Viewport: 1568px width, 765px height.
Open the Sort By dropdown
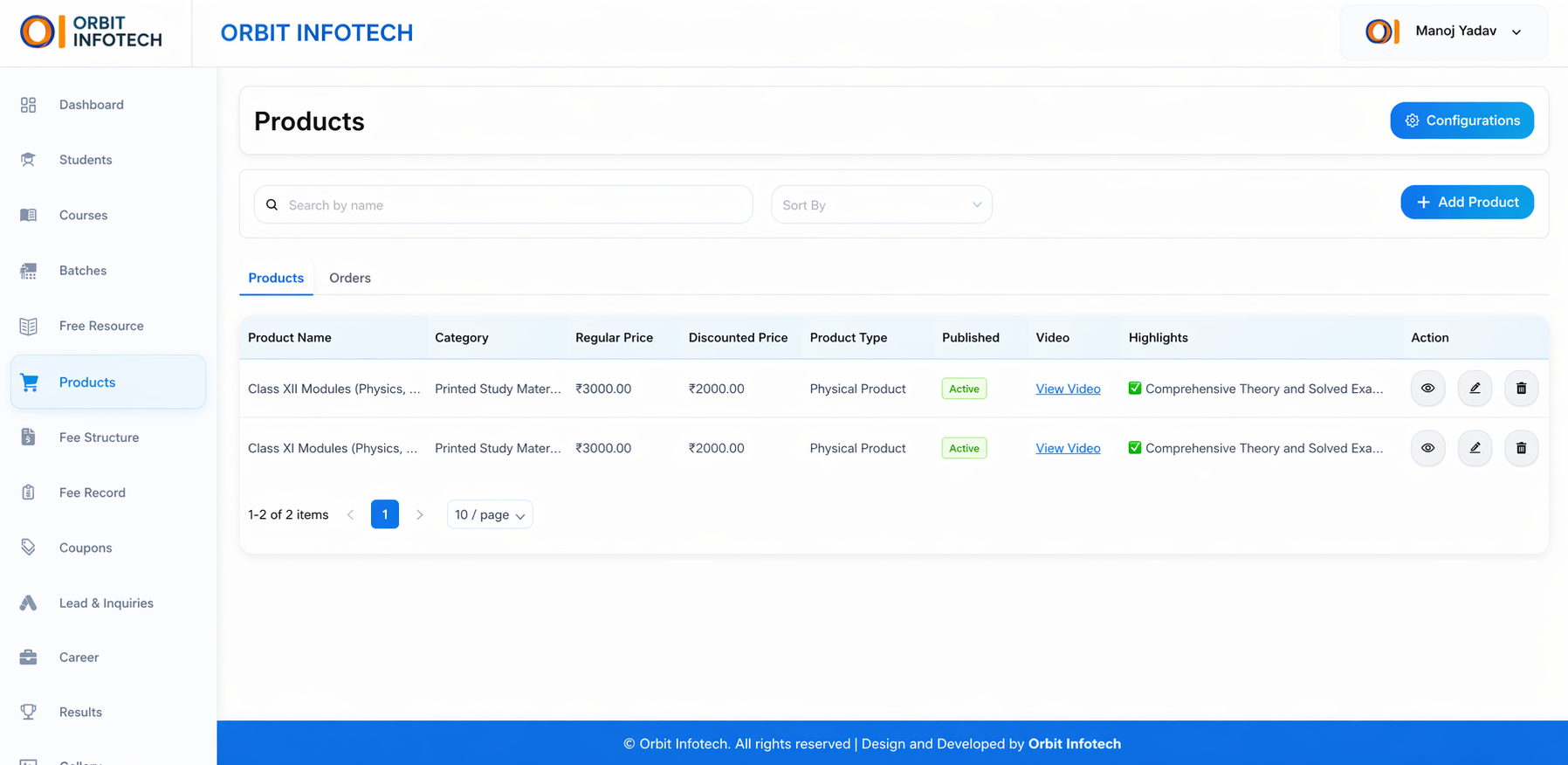pos(881,205)
